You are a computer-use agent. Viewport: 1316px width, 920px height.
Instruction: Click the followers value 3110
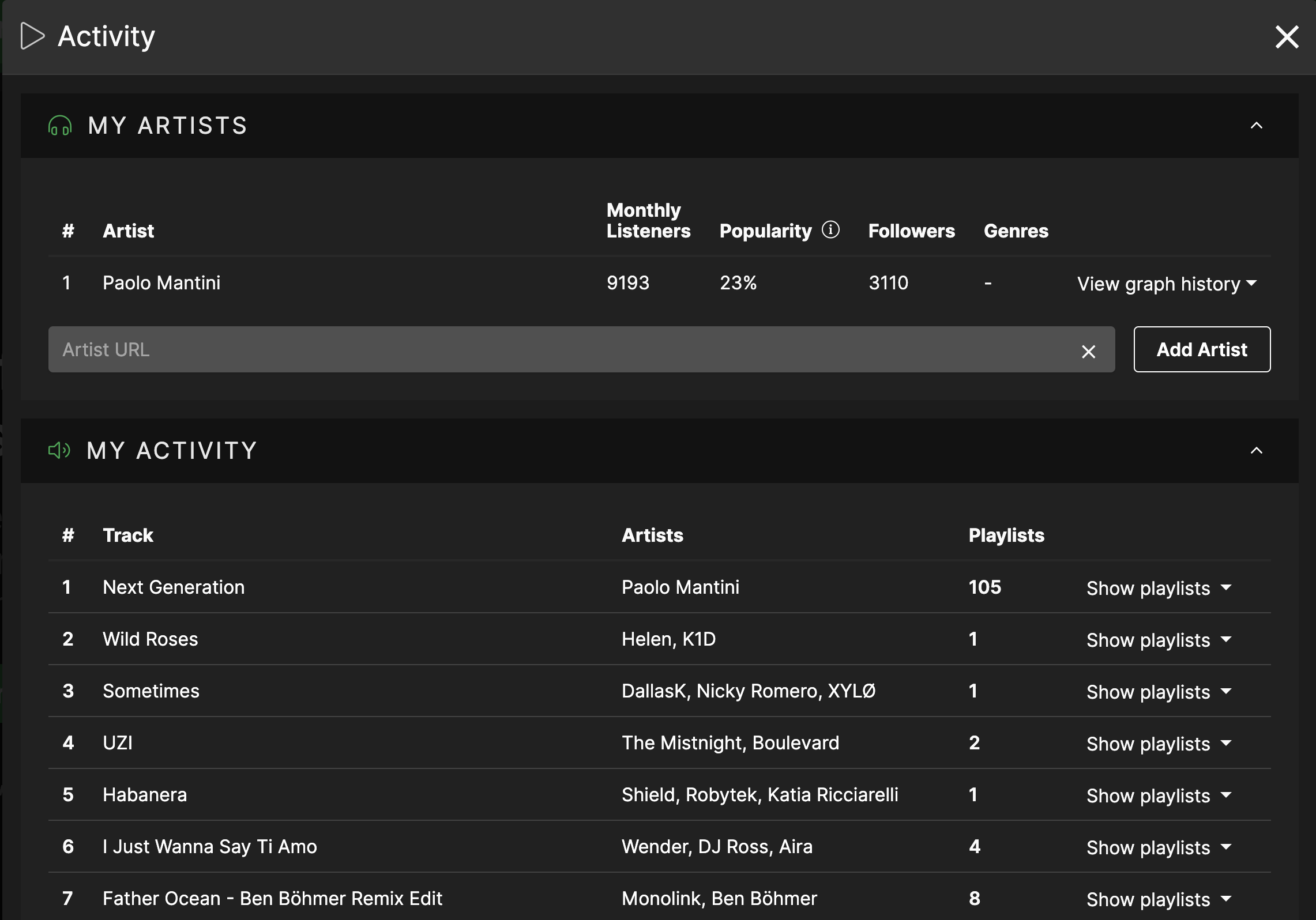(888, 283)
